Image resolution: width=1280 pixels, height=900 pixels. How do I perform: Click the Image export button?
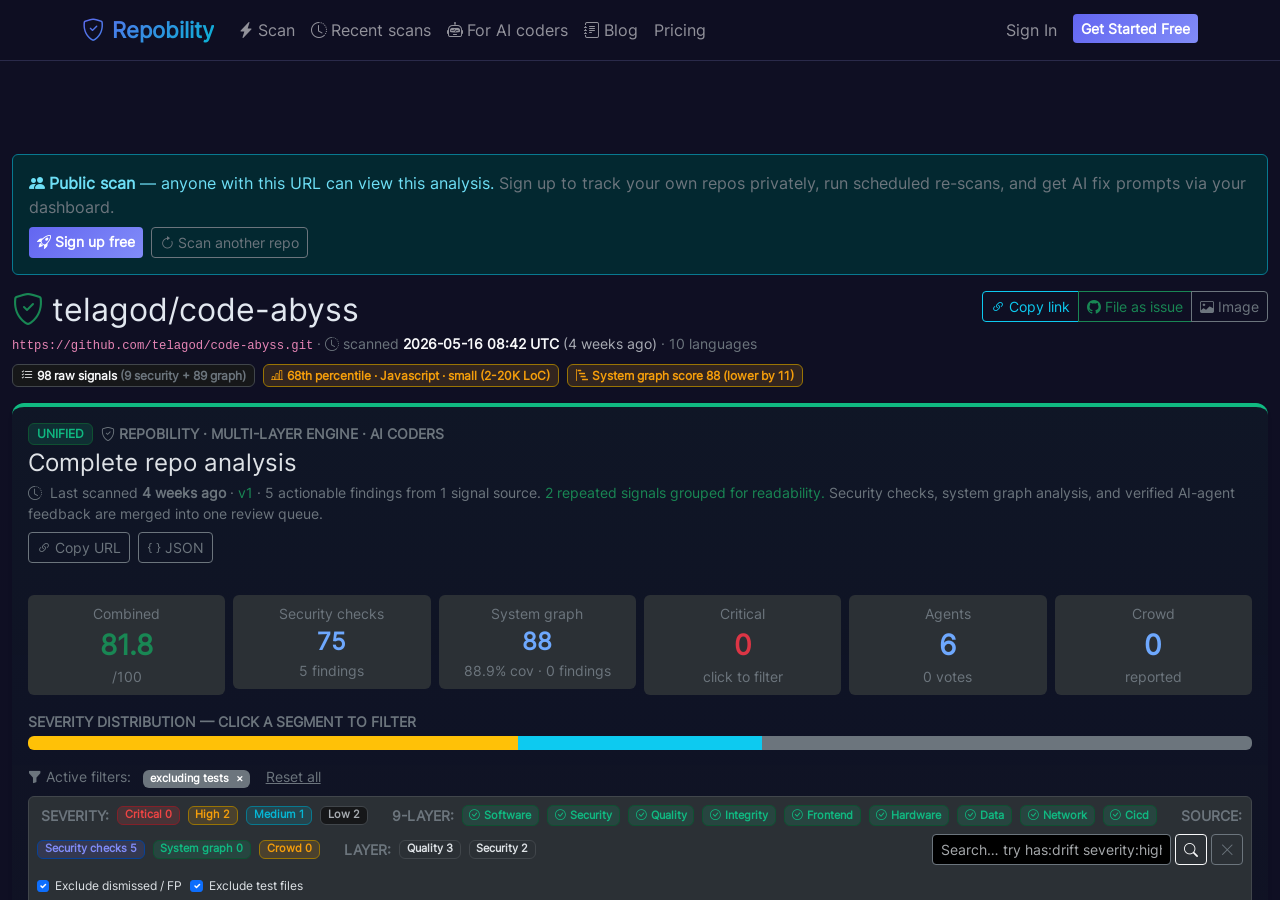1229,307
